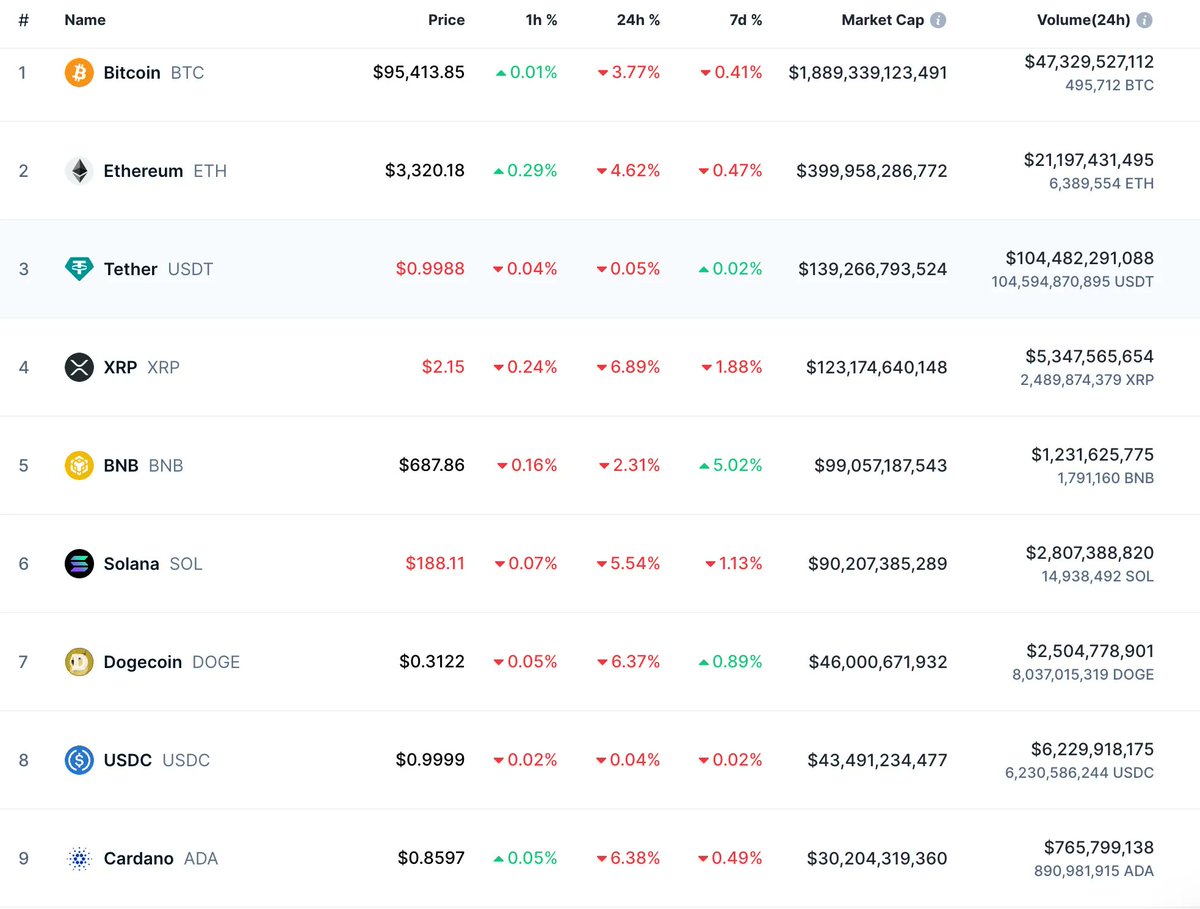This screenshot has width=1200, height=909.
Task: Click Cardano volume $765,799,138
Action: click(x=1099, y=846)
